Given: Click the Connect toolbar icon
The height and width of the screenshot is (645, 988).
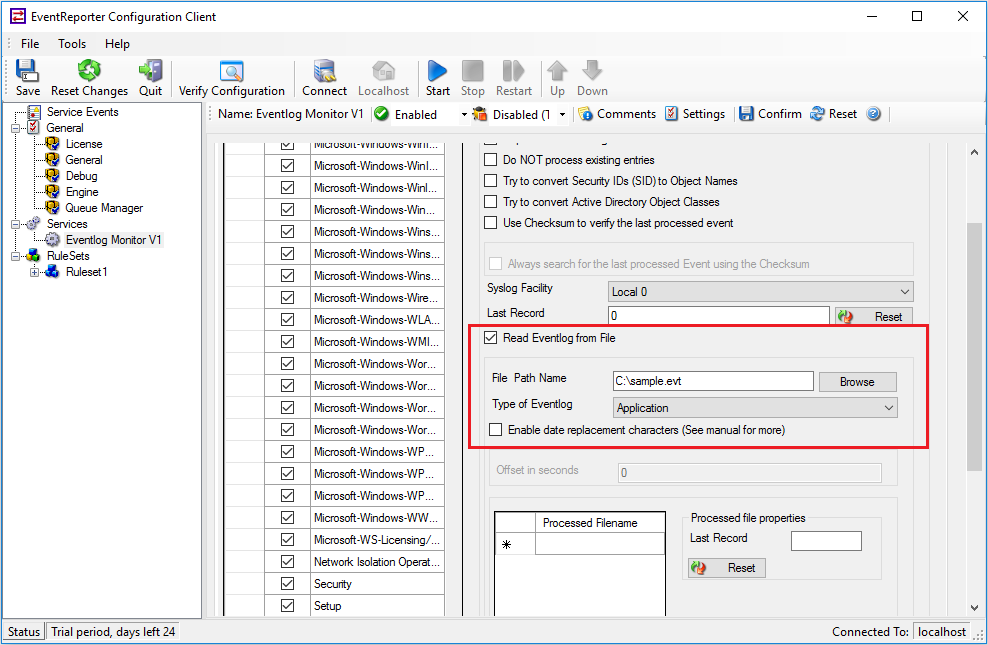Looking at the screenshot, I should tap(325, 77).
